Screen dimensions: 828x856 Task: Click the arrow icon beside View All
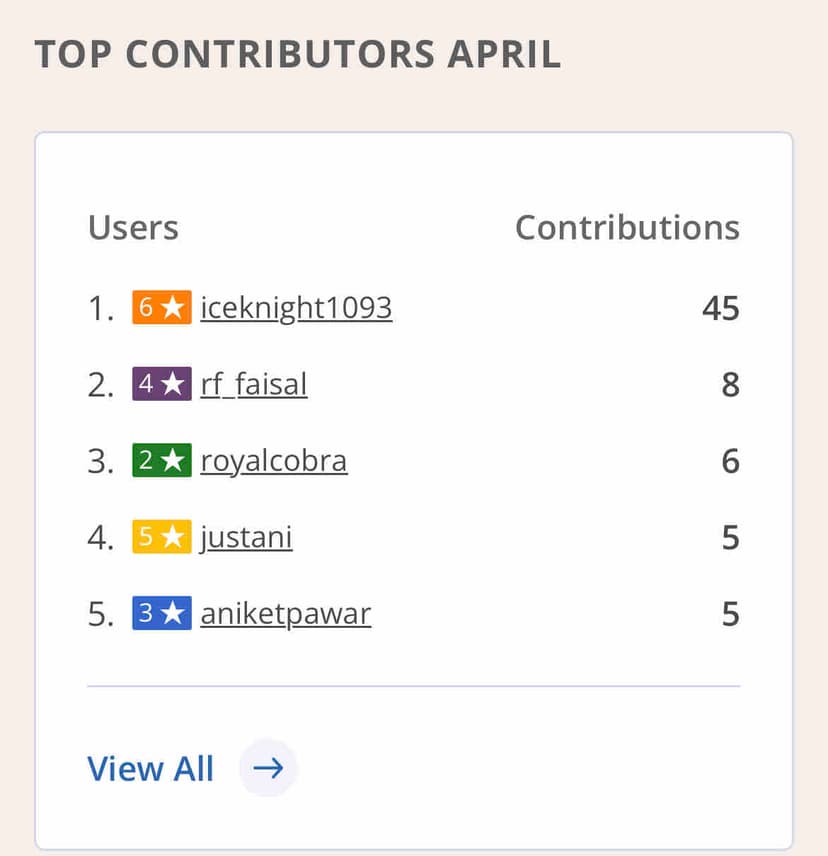coord(268,768)
